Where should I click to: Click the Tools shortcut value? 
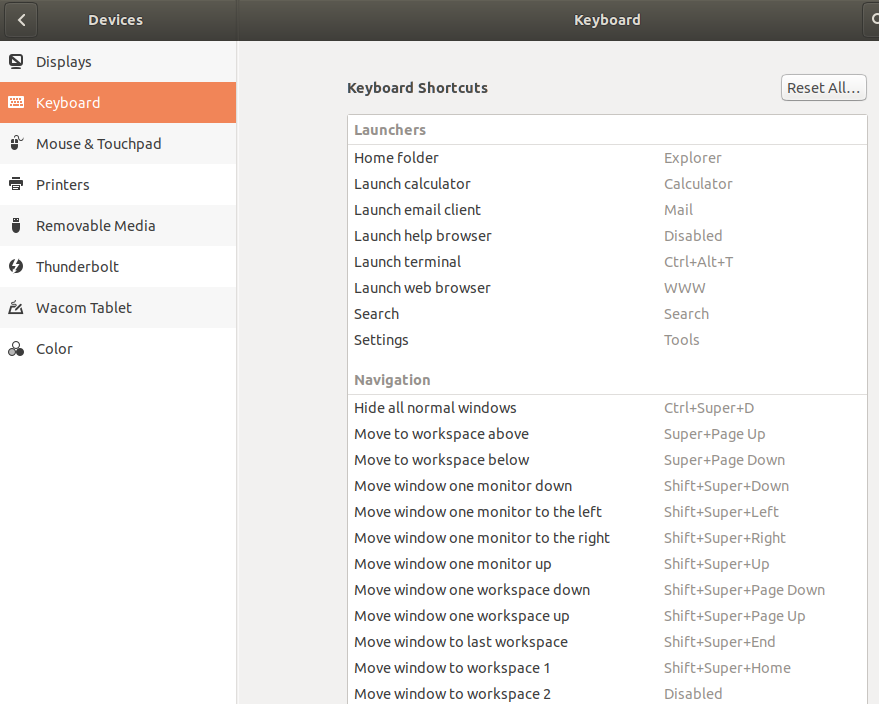click(x=682, y=340)
